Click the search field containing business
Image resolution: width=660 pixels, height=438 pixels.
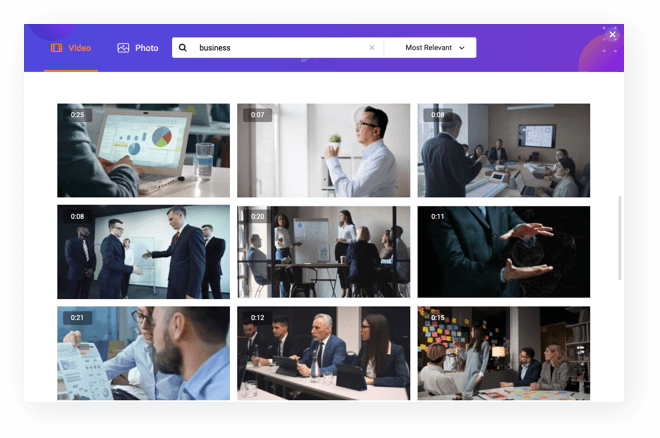278,48
